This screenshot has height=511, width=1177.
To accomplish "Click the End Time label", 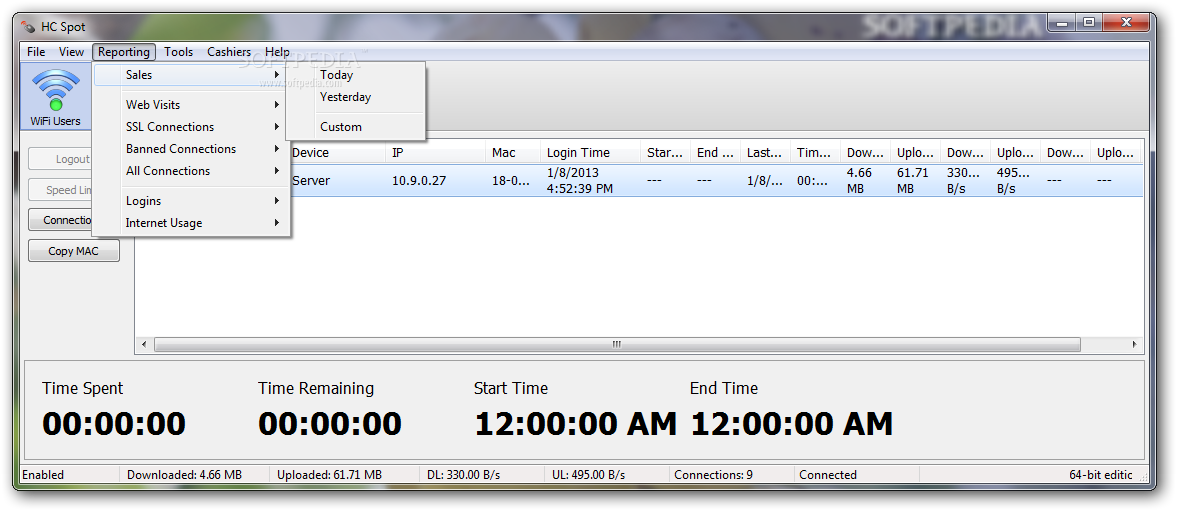I will 724,389.
